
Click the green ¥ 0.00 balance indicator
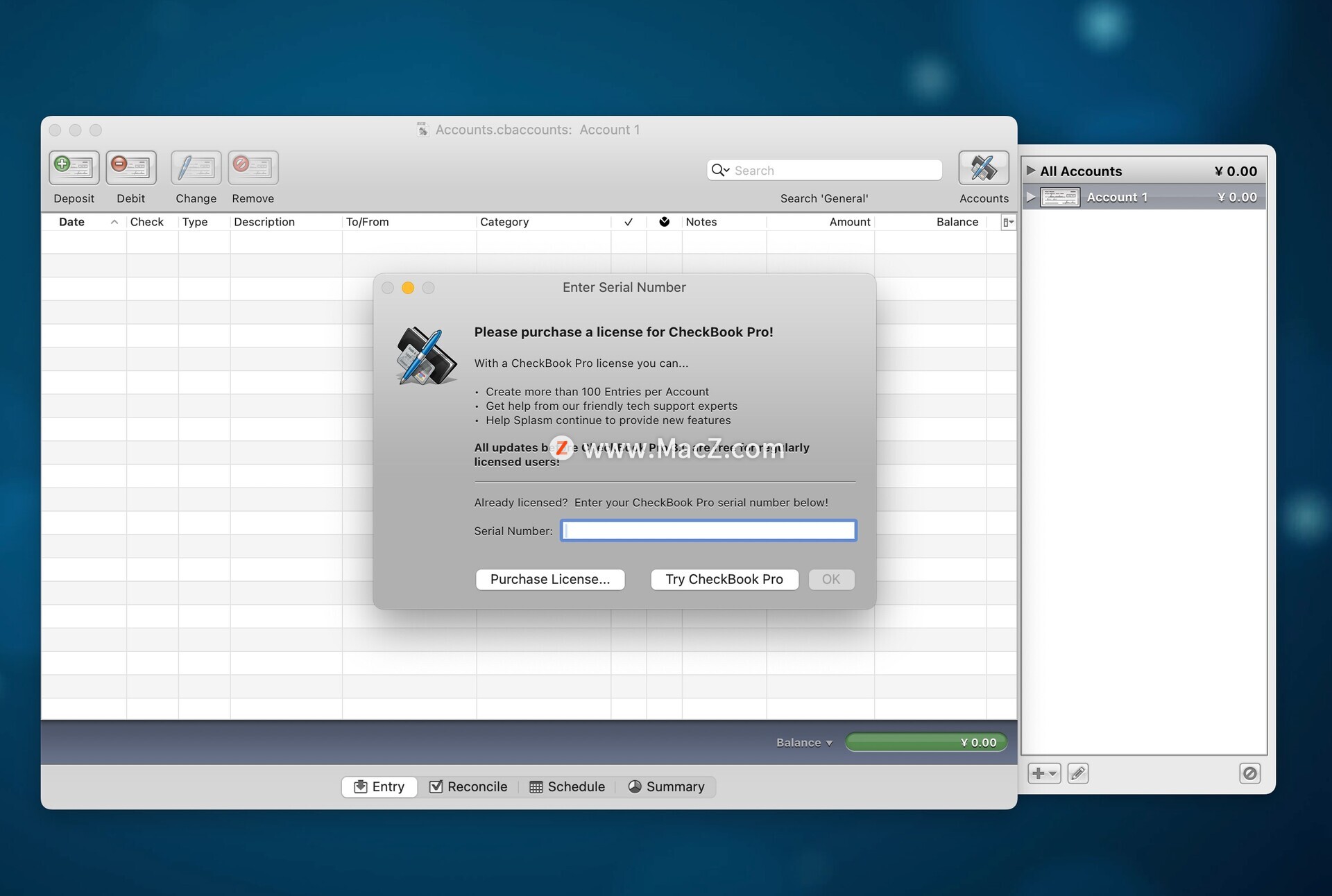pyautogui.click(x=926, y=742)
